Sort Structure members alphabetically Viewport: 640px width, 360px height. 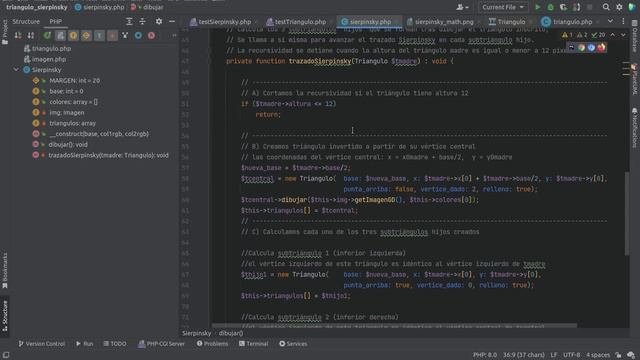tap(31, 36)
